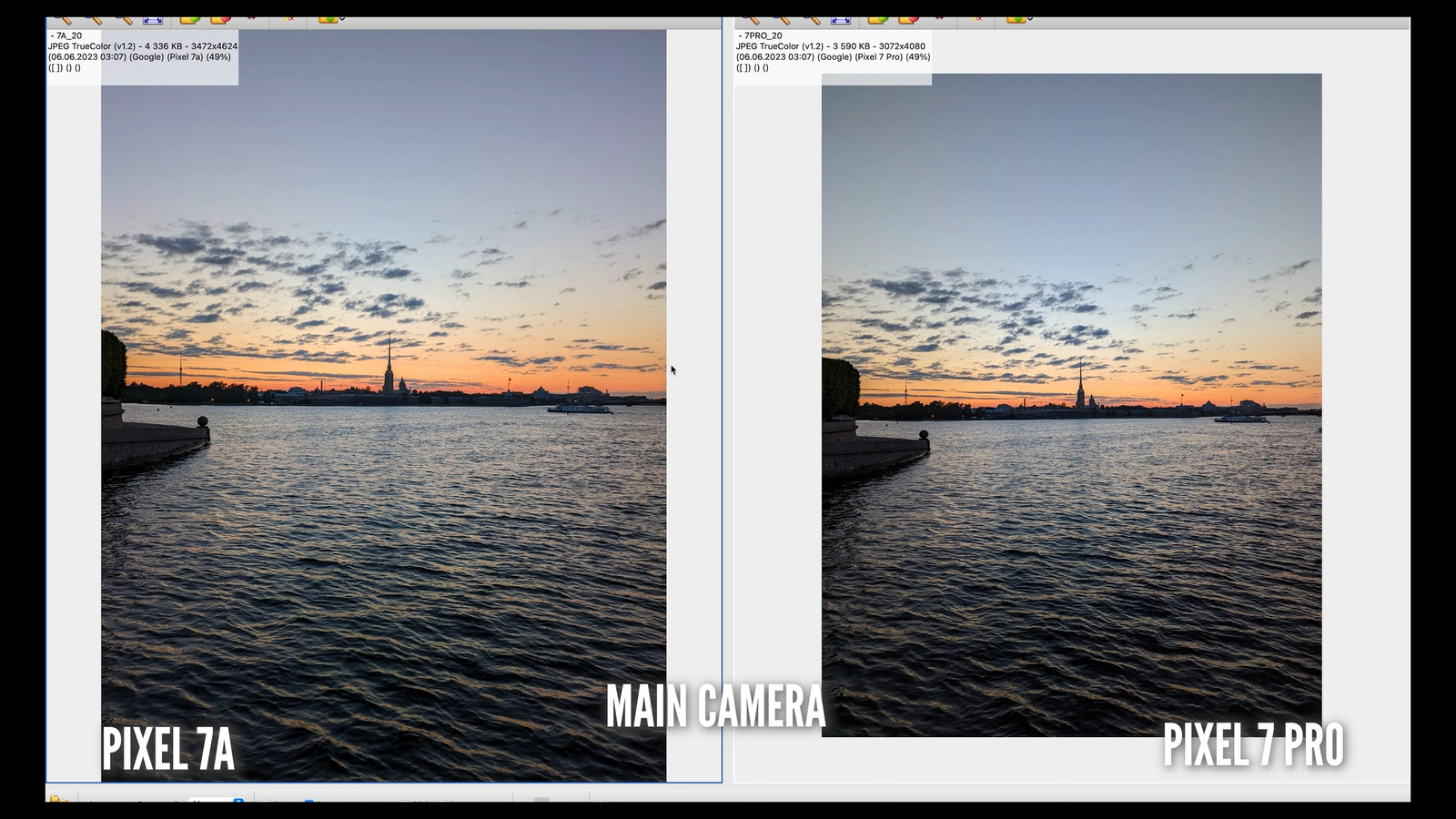Click second magnifier icon in left pane toolbar

tap(93, 19)
